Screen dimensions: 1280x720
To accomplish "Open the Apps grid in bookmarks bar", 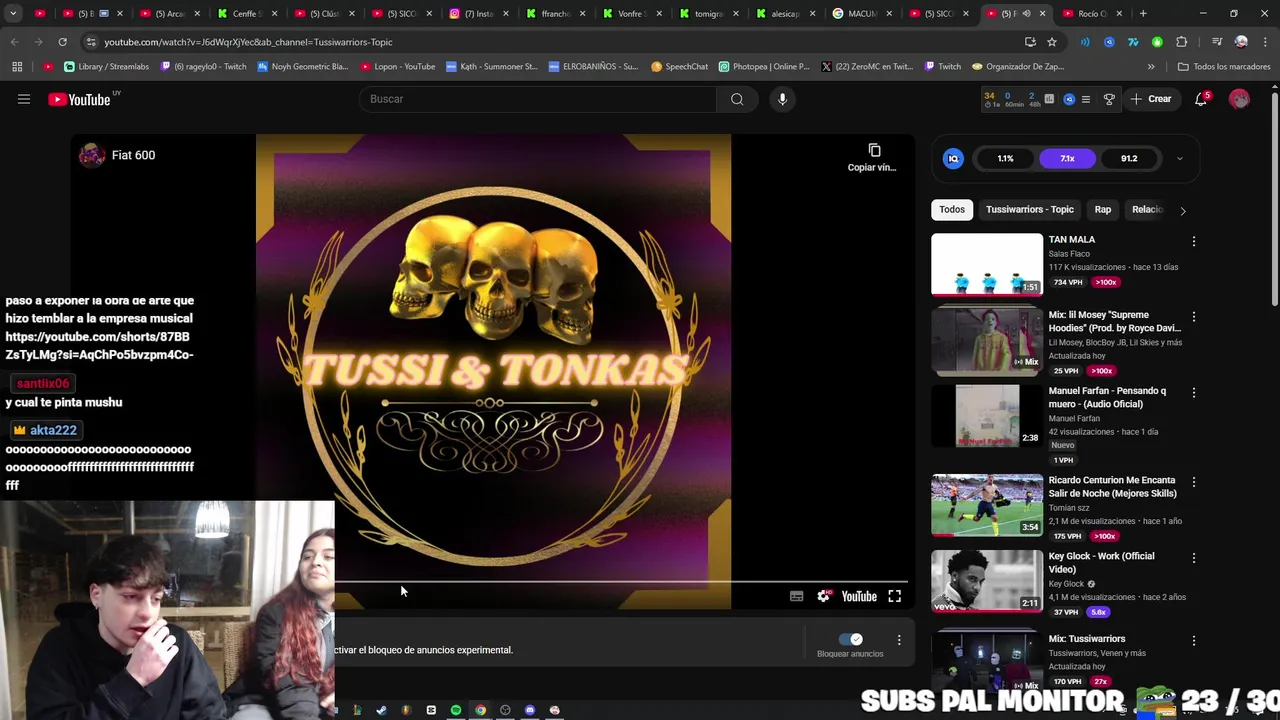I will point(17,66).
